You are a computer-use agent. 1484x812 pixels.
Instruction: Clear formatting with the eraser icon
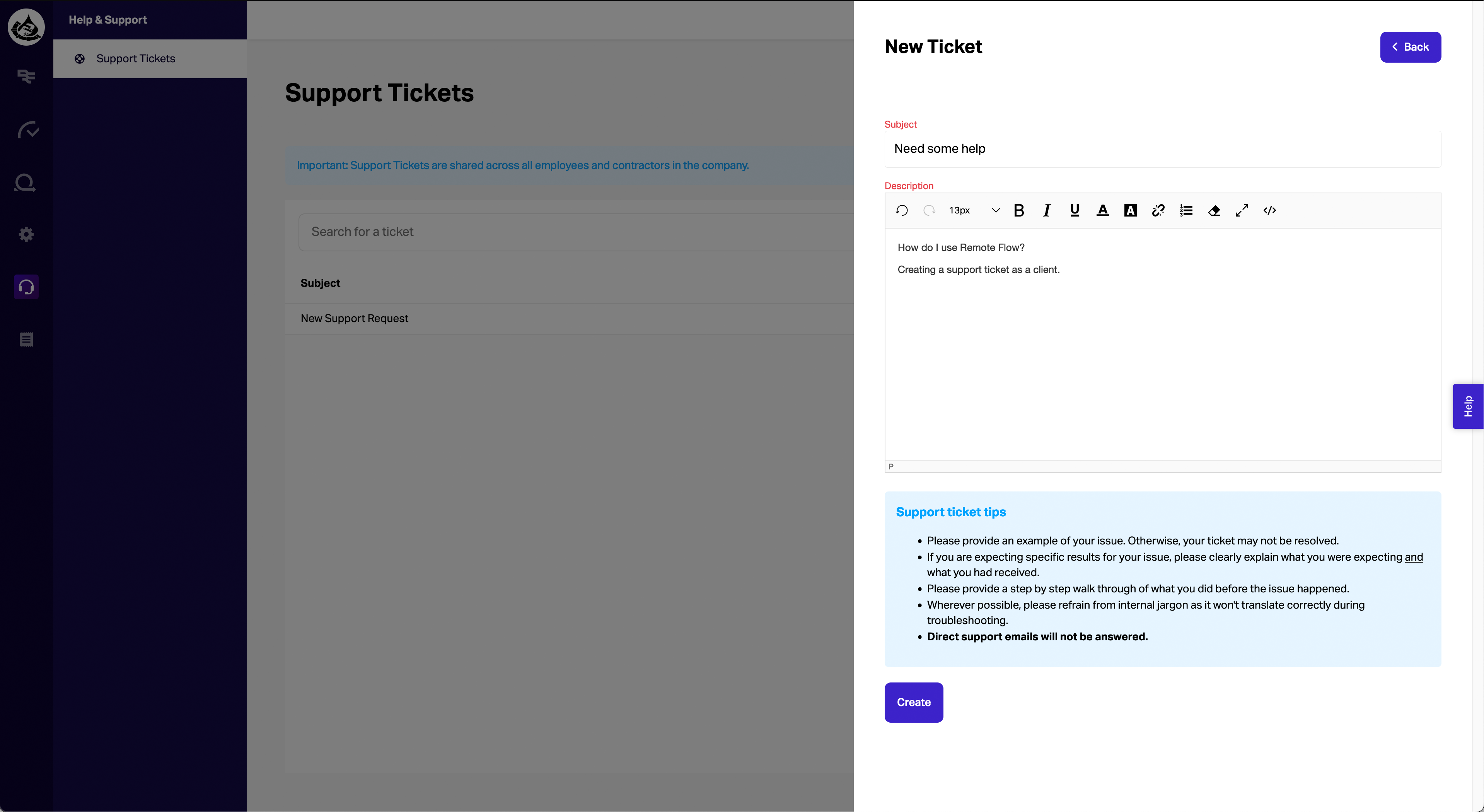(x=1214, y=210)
